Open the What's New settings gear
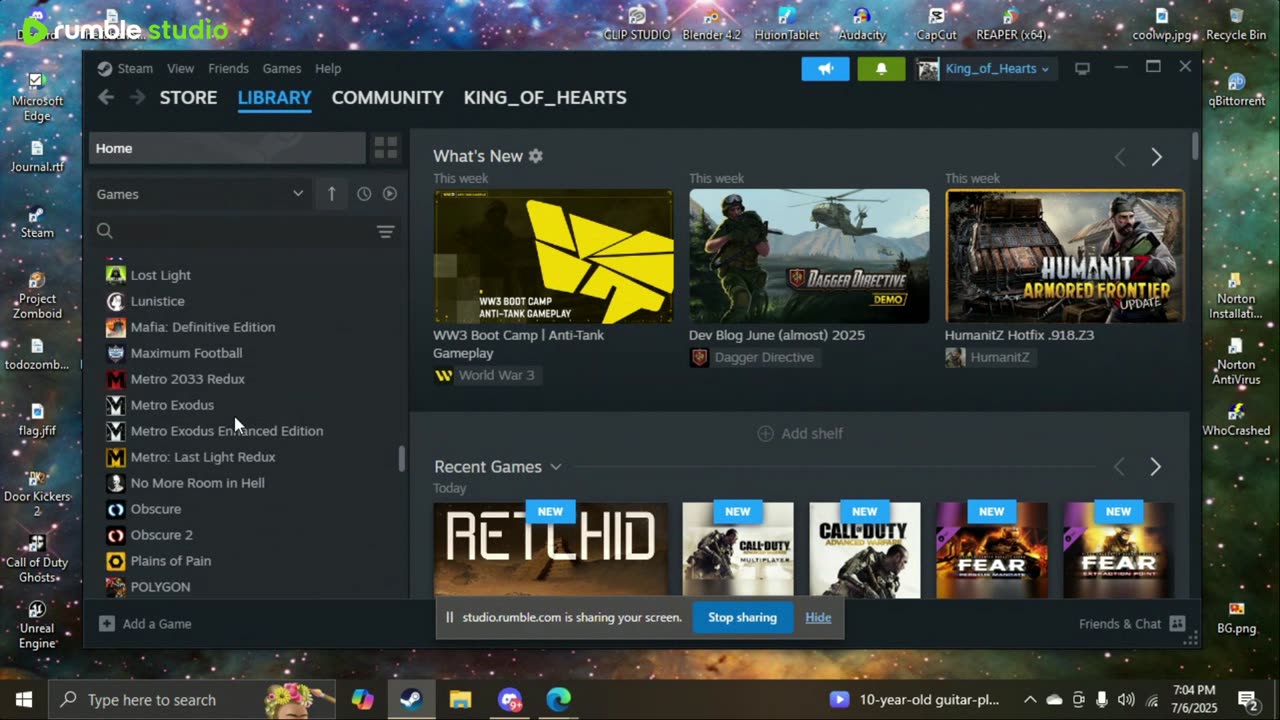Screen dimensions: 1280x720 coord(536,156)
